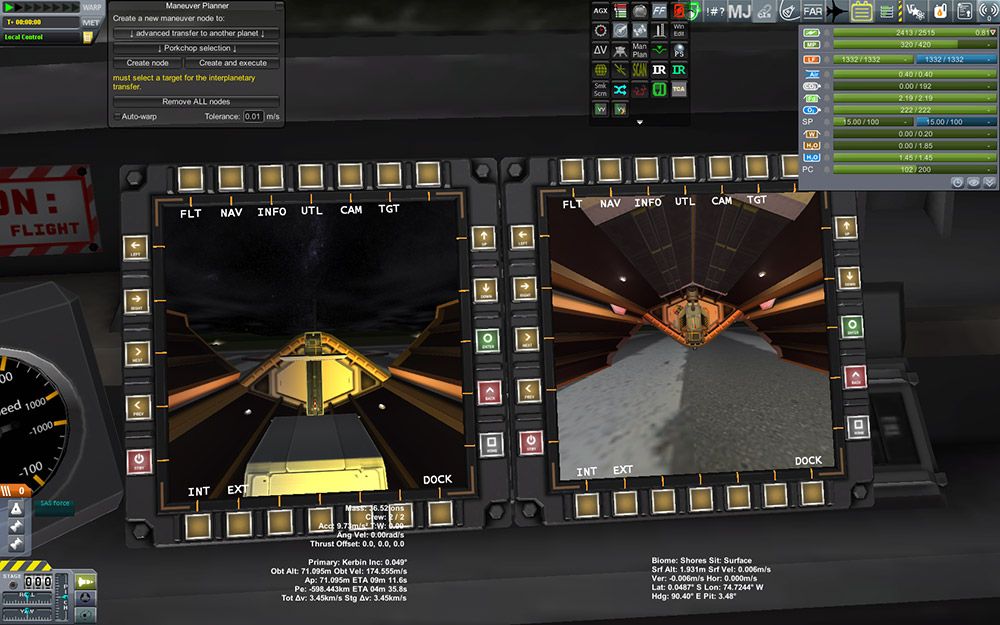This screenshot has width=1000, height=625.
Task: Click the vertical pitch trim slider
Action: tap(62, 597)
